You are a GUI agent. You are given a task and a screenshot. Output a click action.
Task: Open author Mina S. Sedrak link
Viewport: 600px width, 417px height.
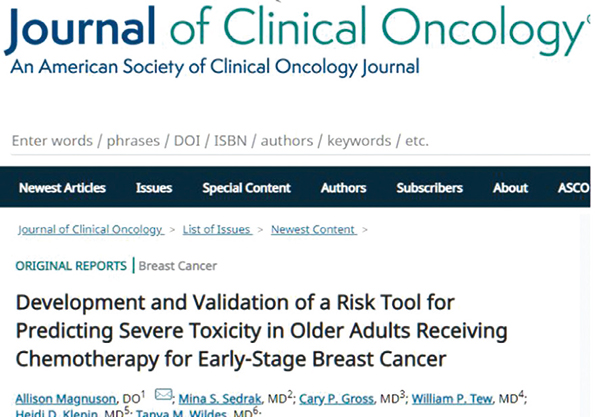(220, 399)
